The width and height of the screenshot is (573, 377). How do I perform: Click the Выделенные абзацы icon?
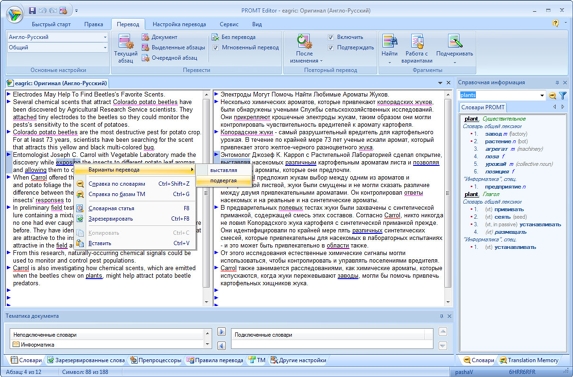(145, 47)
